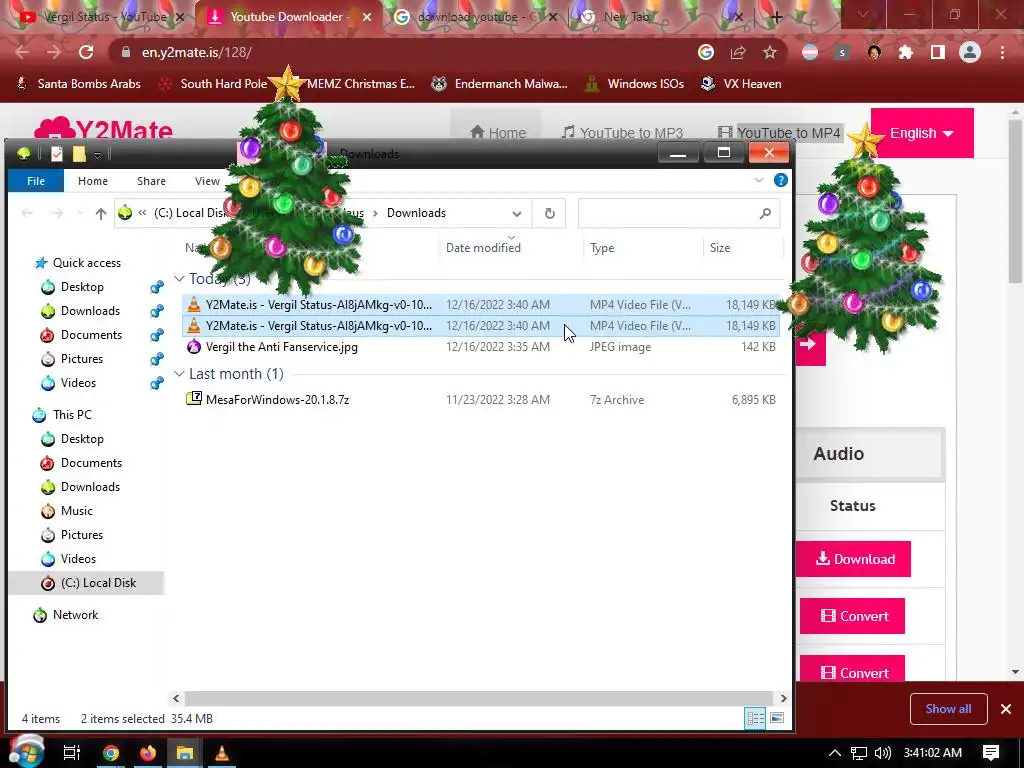Image resolution: width=1024 pixels, height=768 pixels.
Task: Open quick access toolbar customize arrow
Action: tap(97, 154)
